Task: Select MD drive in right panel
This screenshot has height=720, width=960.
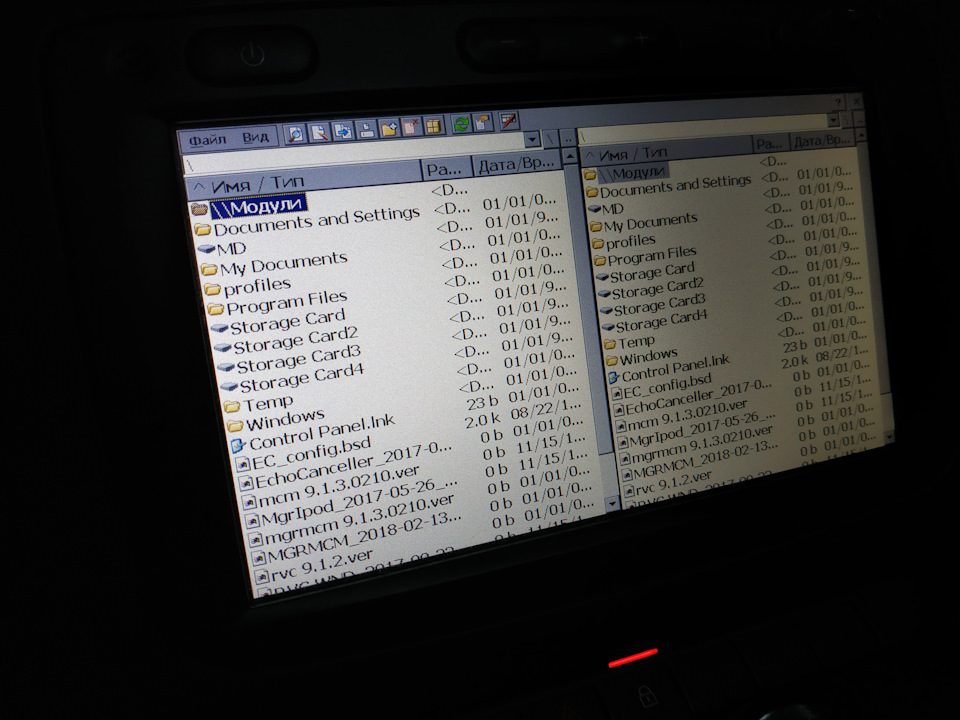Action: point(612,209)
